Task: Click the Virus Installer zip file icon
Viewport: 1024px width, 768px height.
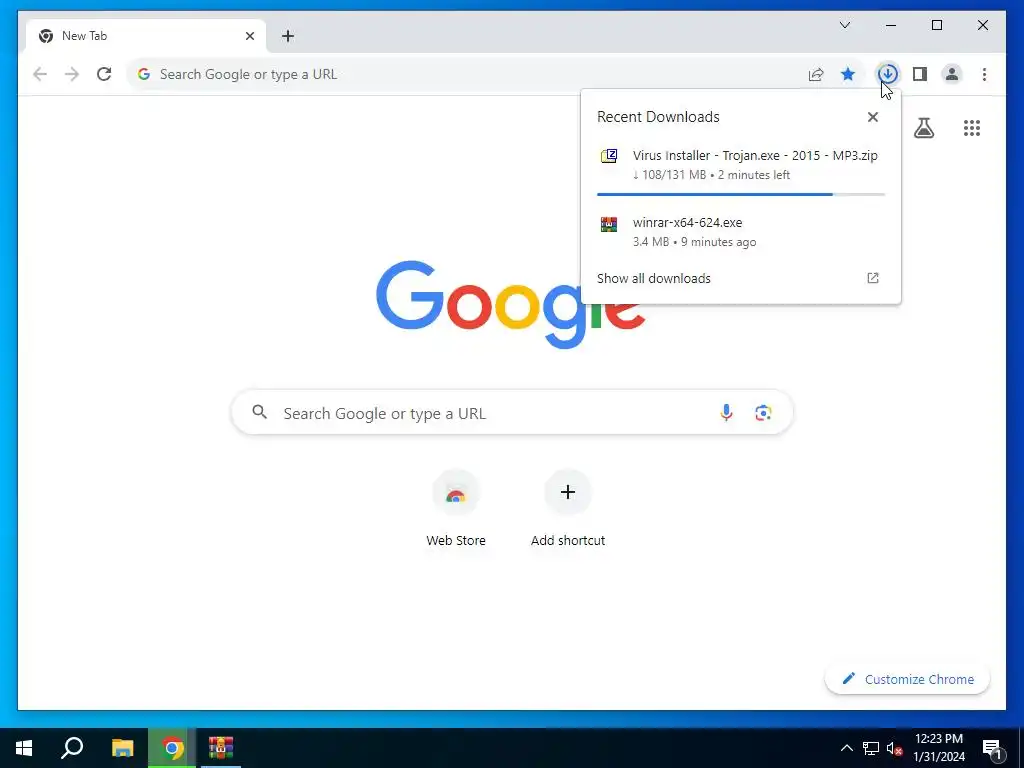Action: (x=609, y=156)
